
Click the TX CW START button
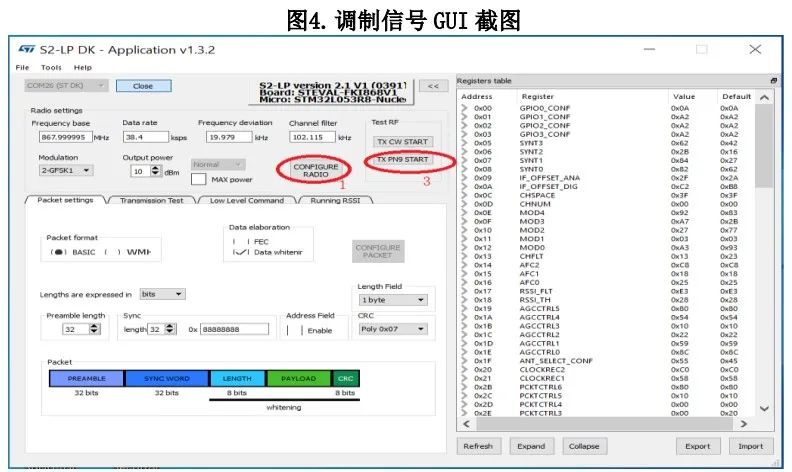403,141
